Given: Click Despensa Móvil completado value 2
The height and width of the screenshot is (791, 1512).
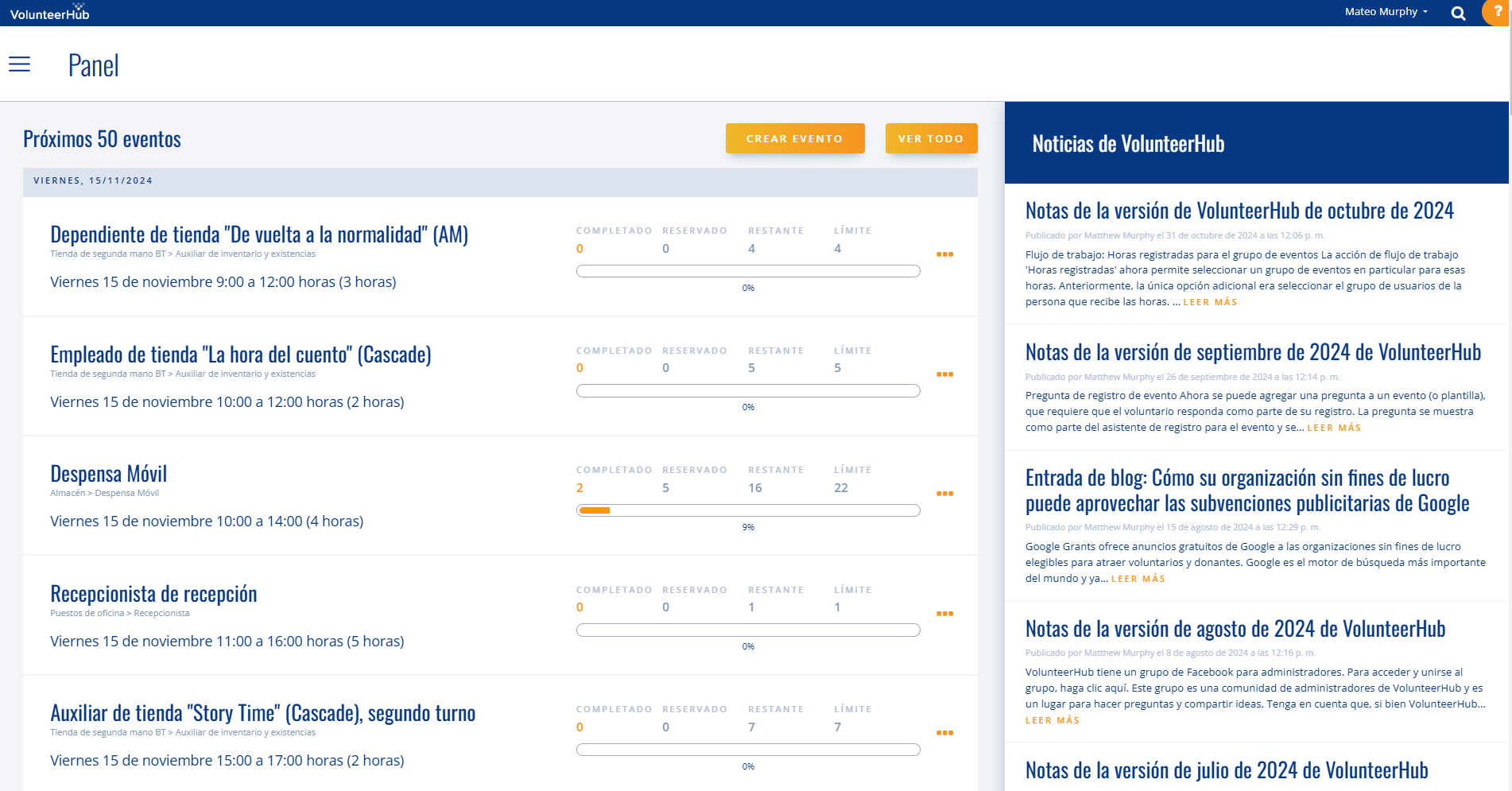Looking at the screenshot, I should pos(580,488).
